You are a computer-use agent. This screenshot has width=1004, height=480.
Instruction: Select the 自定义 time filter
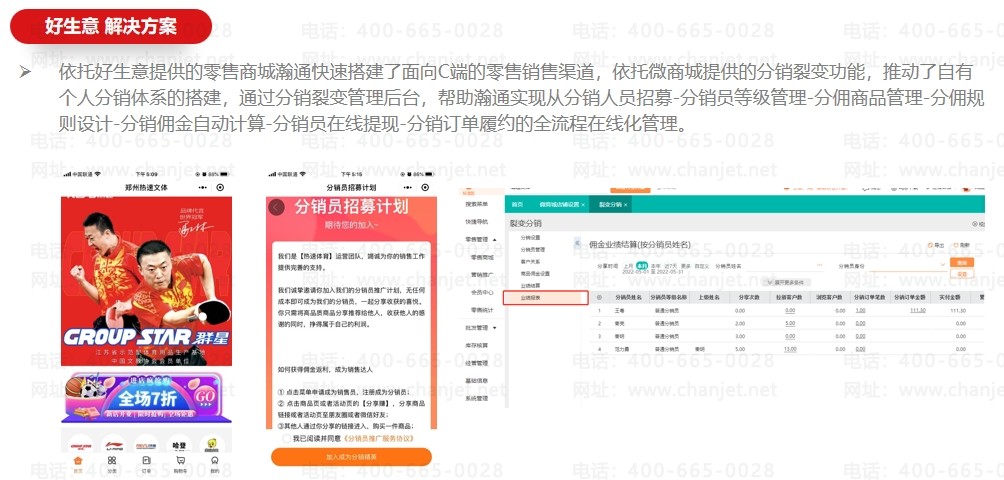click(701, 265)
